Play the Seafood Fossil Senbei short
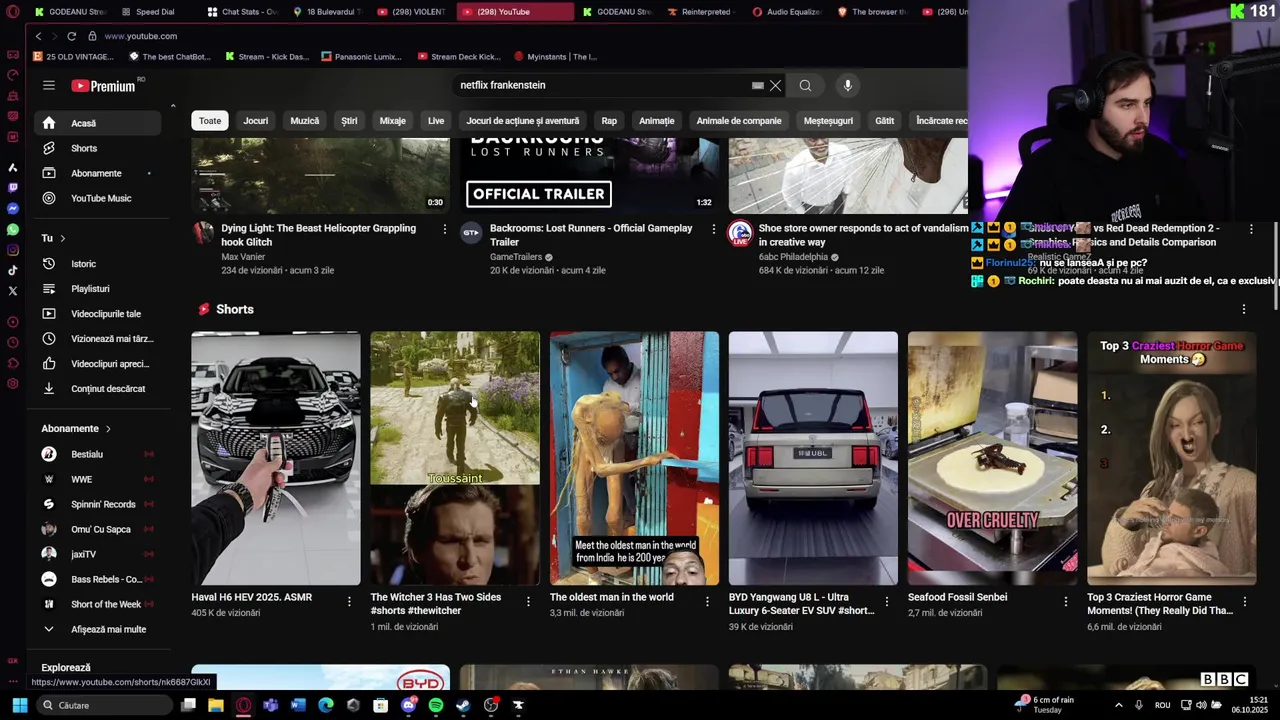 993,458
